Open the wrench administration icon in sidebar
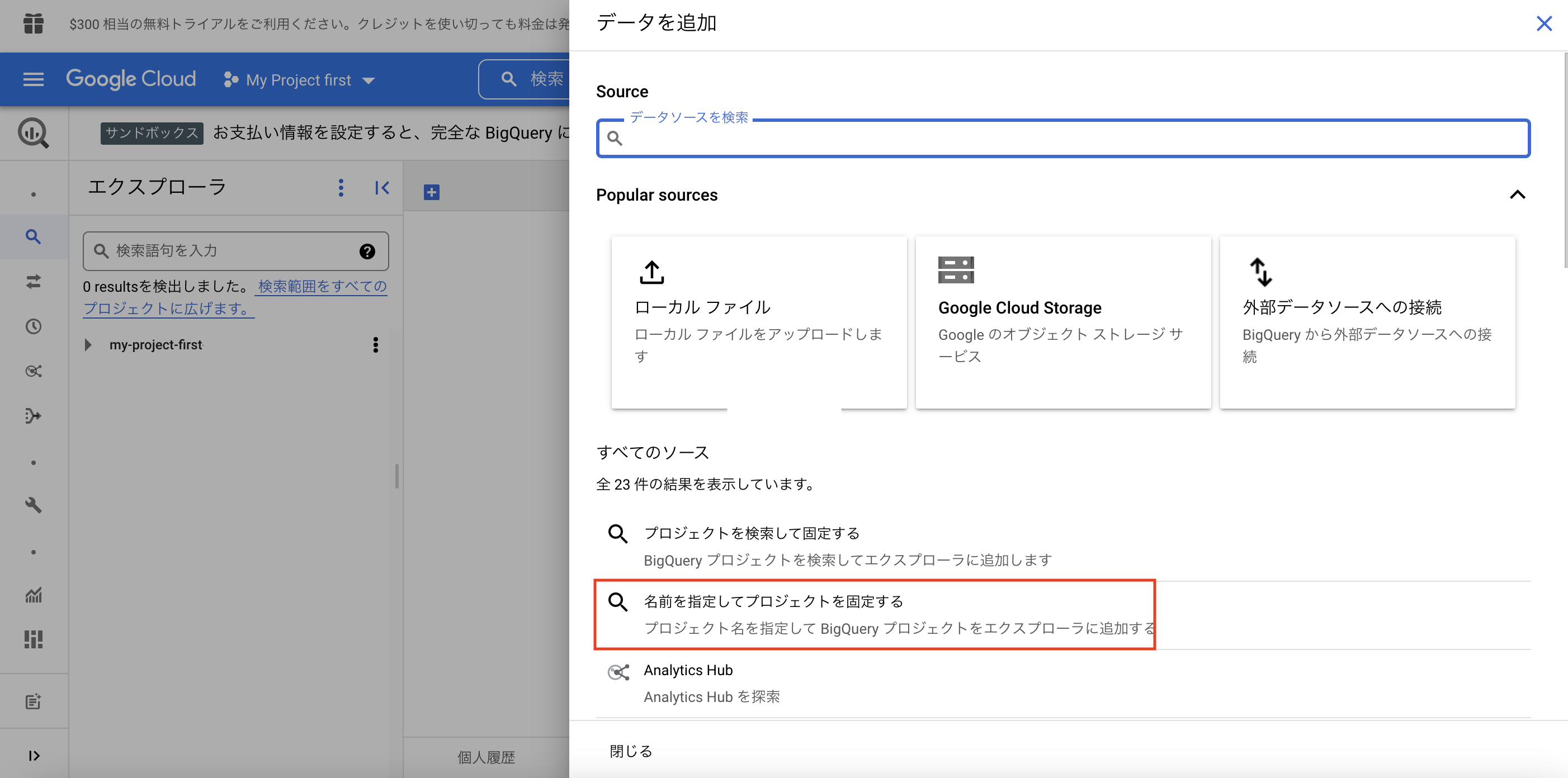1568x778 pixels. click(x=34, y=505)
